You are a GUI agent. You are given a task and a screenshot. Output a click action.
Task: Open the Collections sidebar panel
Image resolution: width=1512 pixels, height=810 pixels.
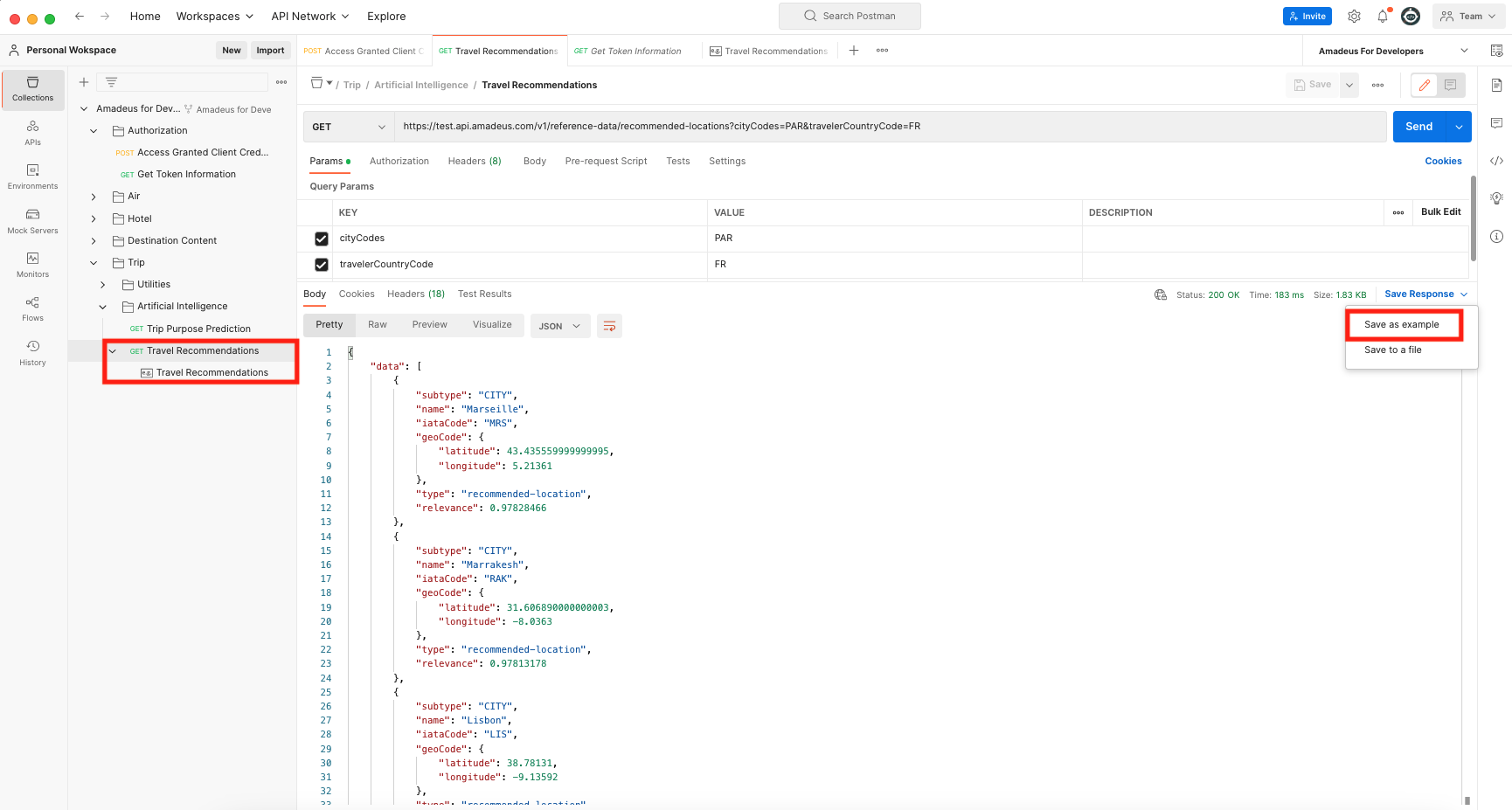coord(33,89)
